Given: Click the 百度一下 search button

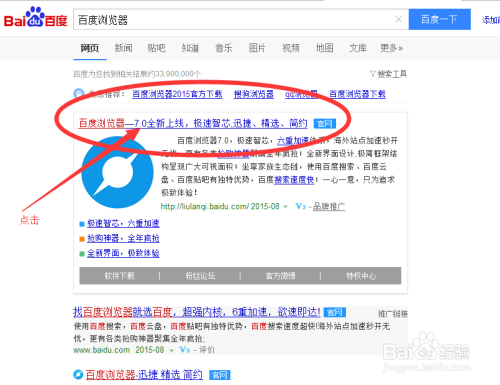Looking at the screenshot, I should pos(440,19).
